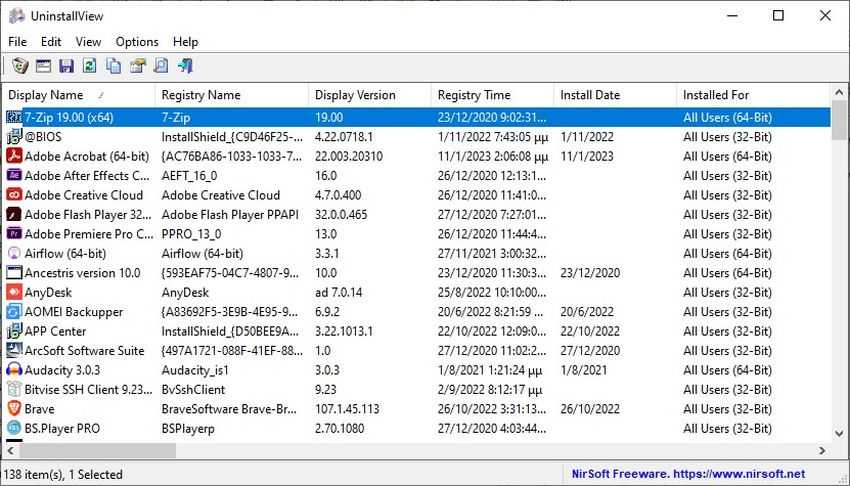Click the '138 item(s), 1 Selected' status text
This screenshot has height=486, width=850.
[x=63, y=474]
